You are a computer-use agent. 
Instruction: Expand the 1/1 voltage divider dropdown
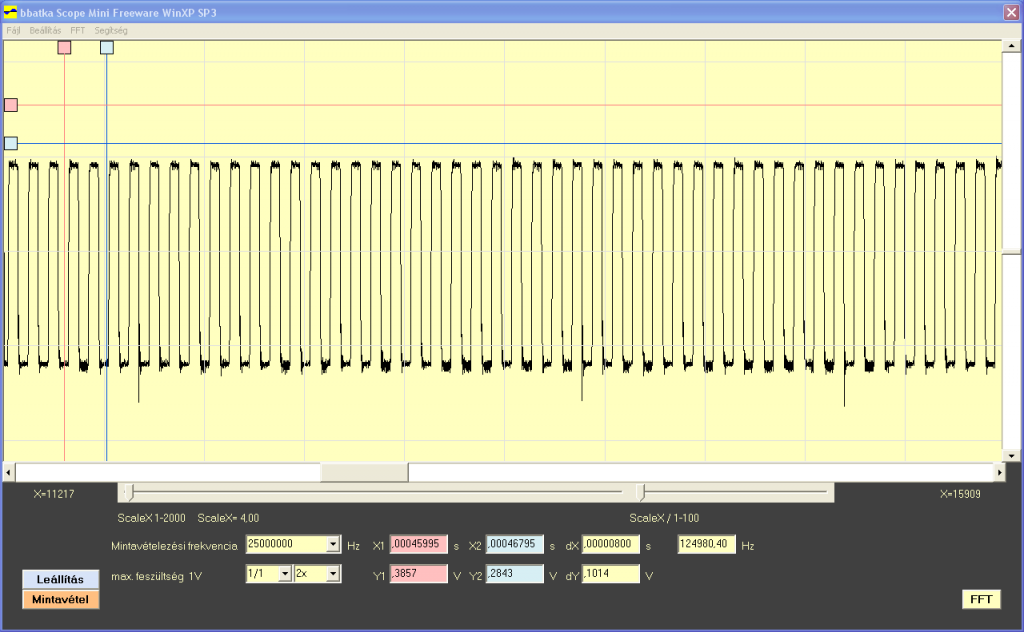(x=285, y=574)
